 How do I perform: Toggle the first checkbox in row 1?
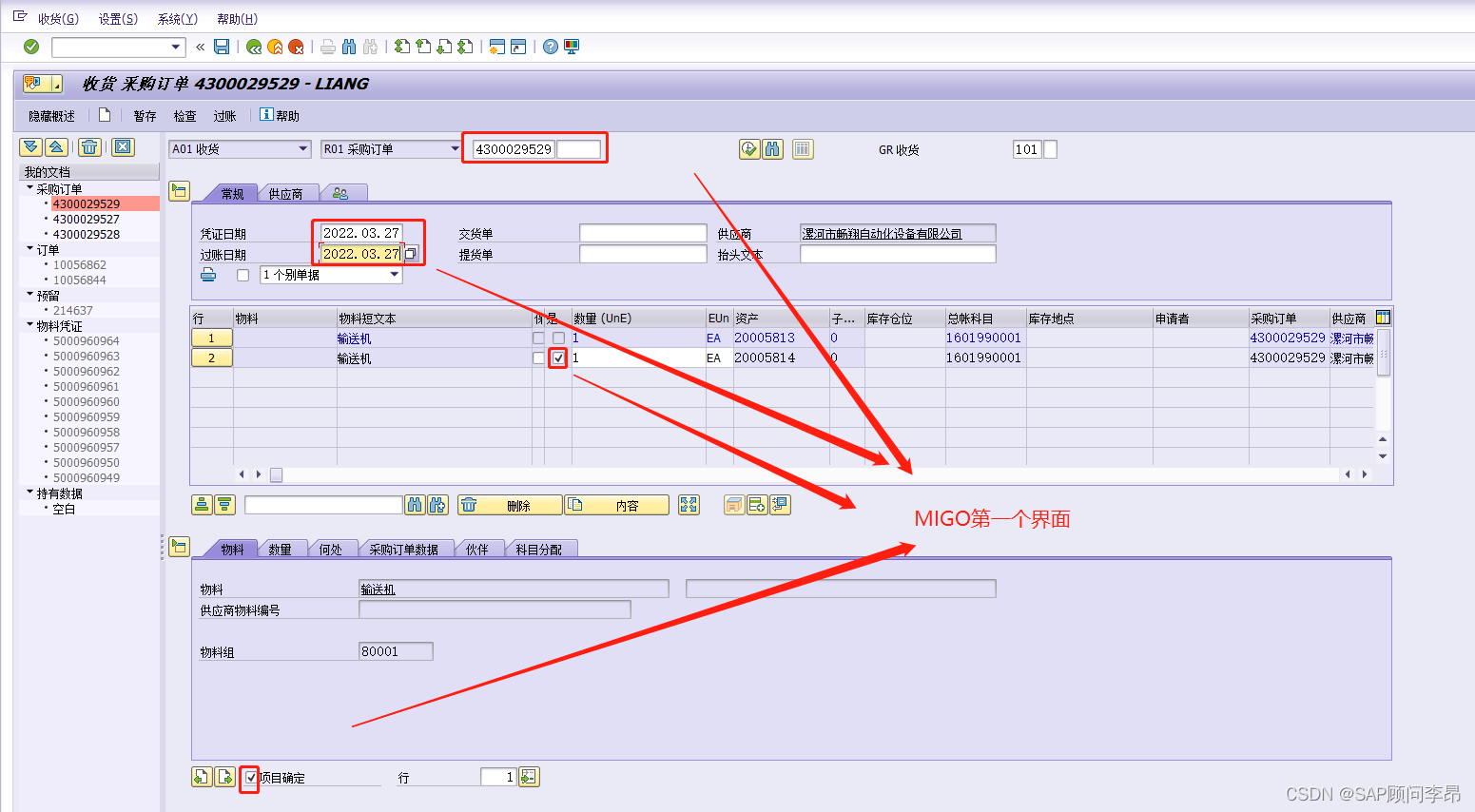click(x=538, y=338)
